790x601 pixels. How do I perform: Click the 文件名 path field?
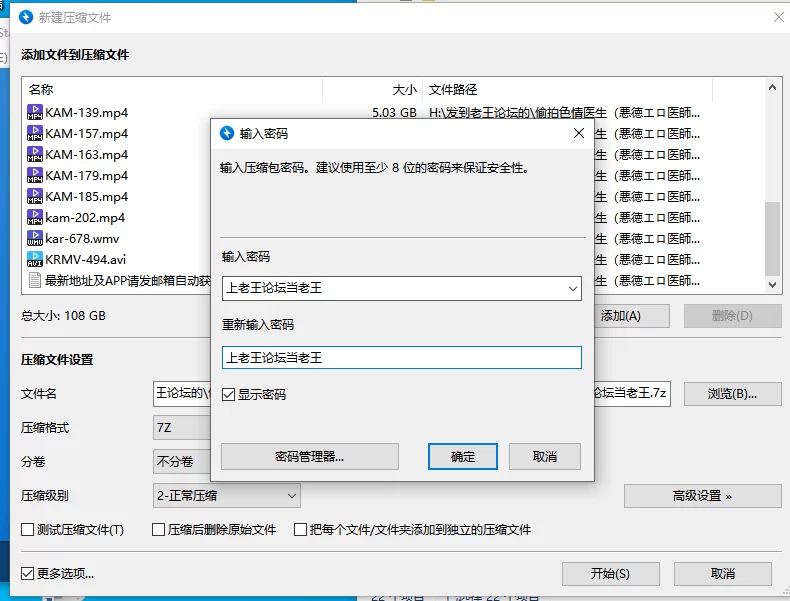[632, 393]
